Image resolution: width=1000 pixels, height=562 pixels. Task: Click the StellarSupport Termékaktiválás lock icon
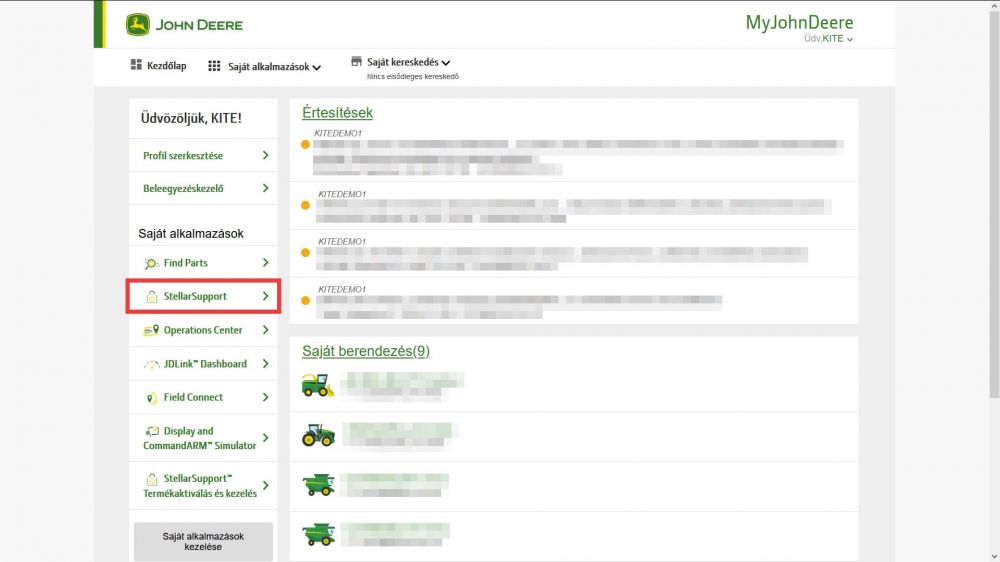152,479
